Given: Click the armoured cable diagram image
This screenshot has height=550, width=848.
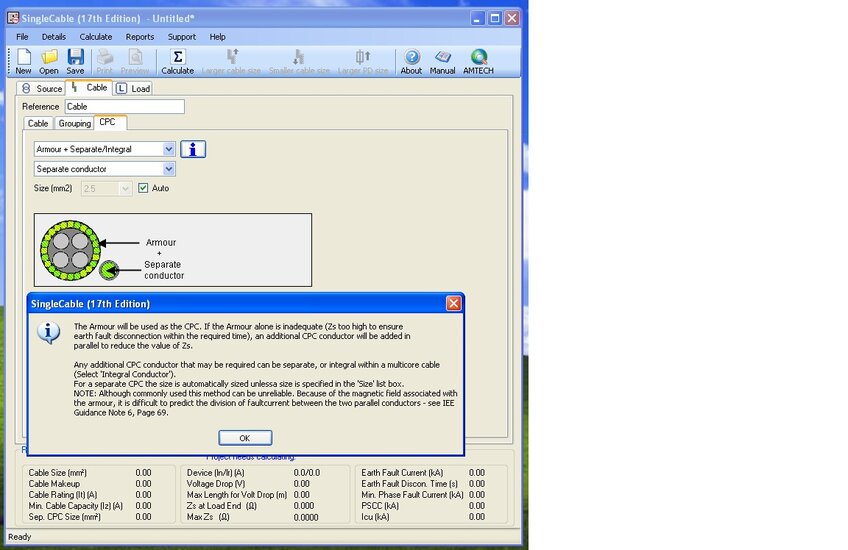Looking at the screenshot, I should point(173,250).
